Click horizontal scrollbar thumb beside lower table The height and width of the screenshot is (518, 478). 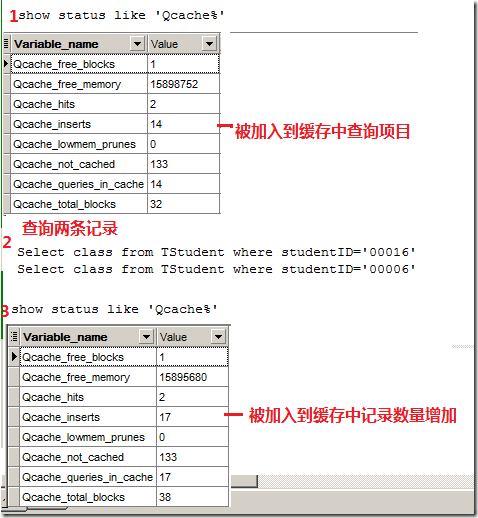click(244, 481)
